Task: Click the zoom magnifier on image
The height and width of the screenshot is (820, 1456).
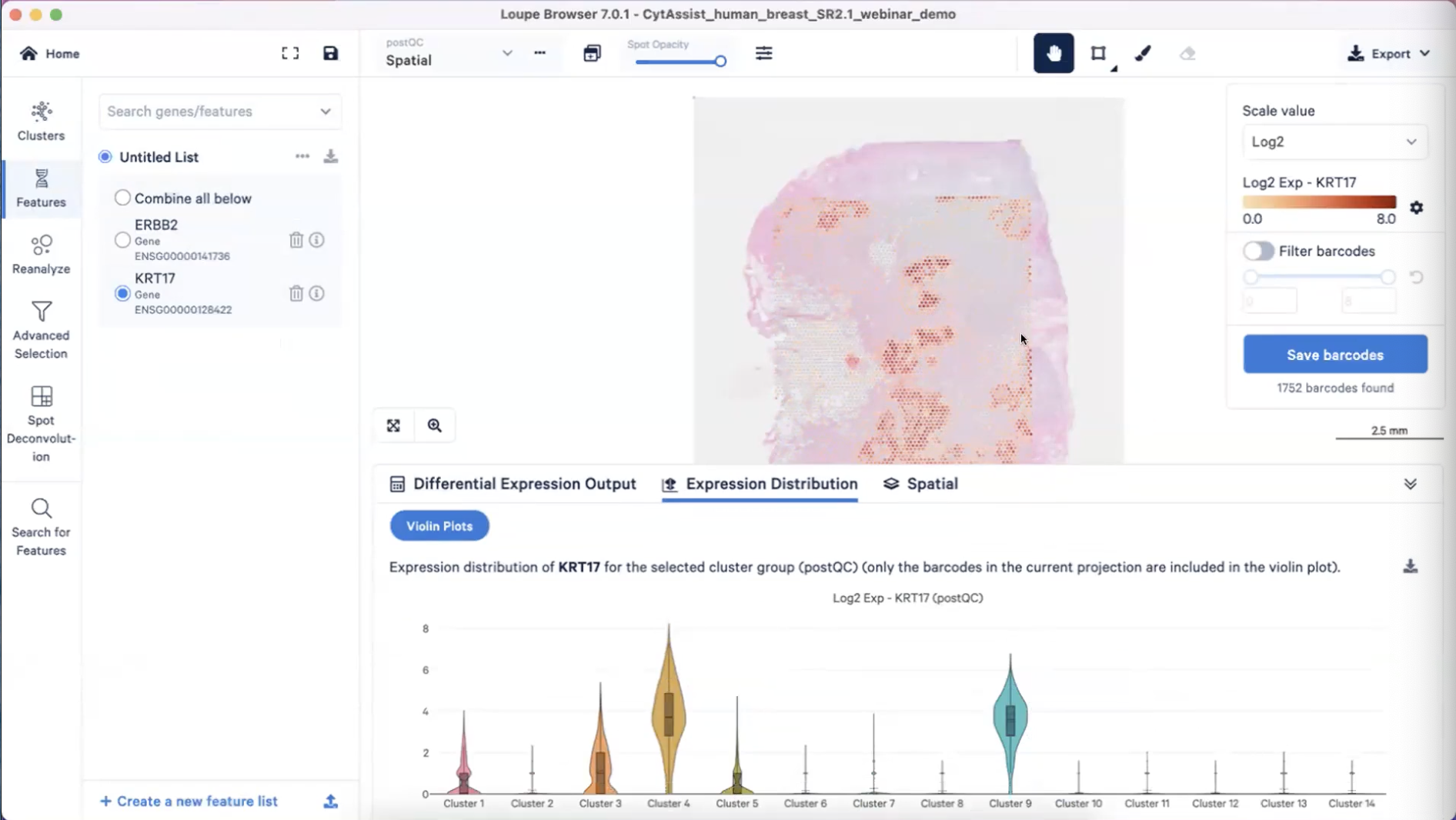Action: point(435,425)
